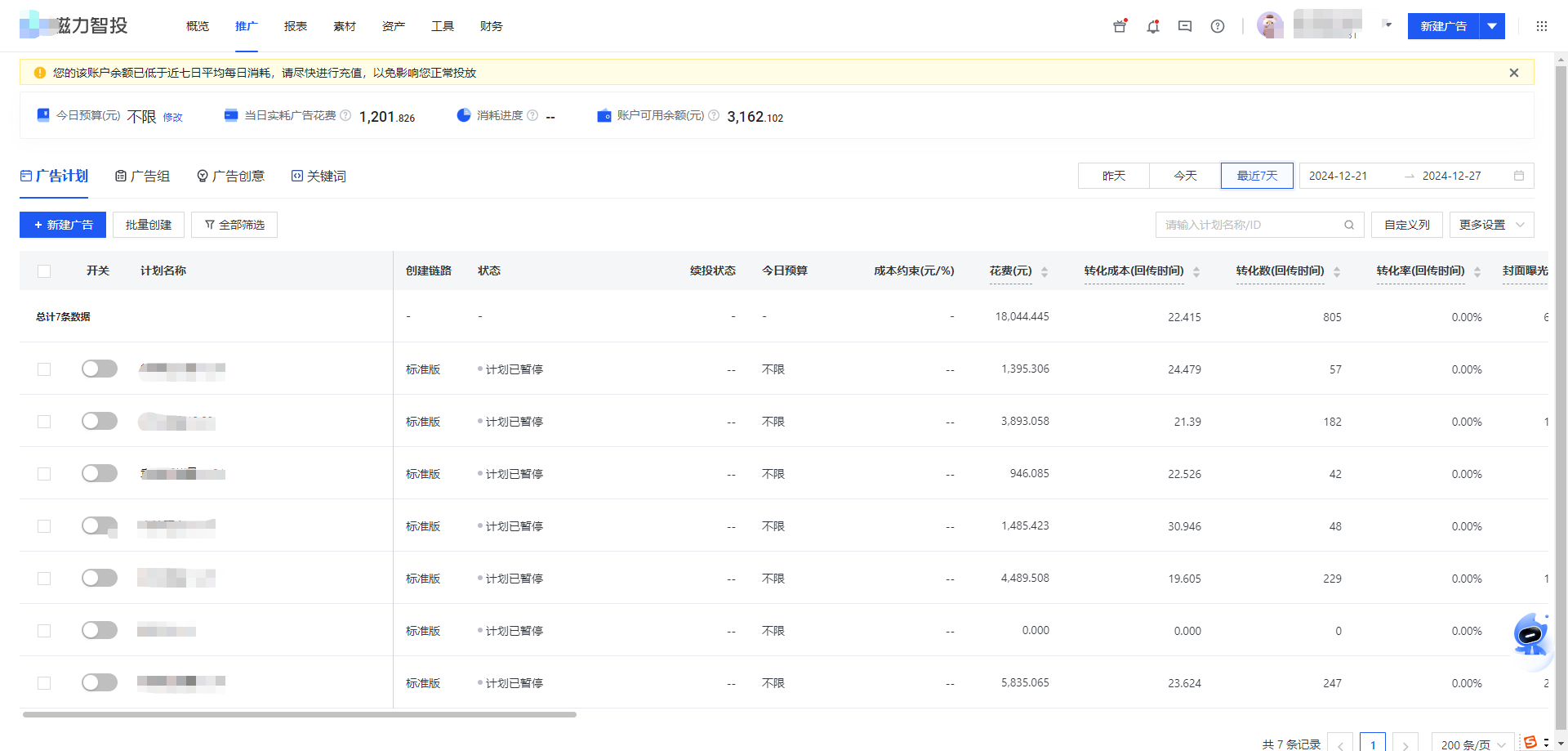Expand the 新建广告 dropdown arrow
This screenshot has height=751, width=1568.
1492,26
